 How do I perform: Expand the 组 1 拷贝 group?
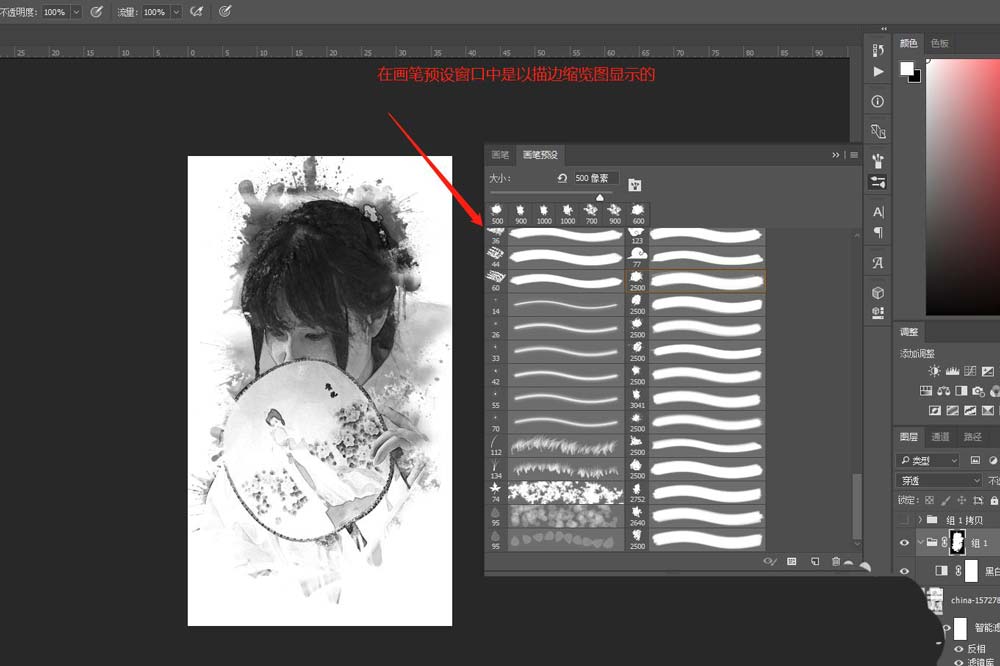click(x=920, y=520)
